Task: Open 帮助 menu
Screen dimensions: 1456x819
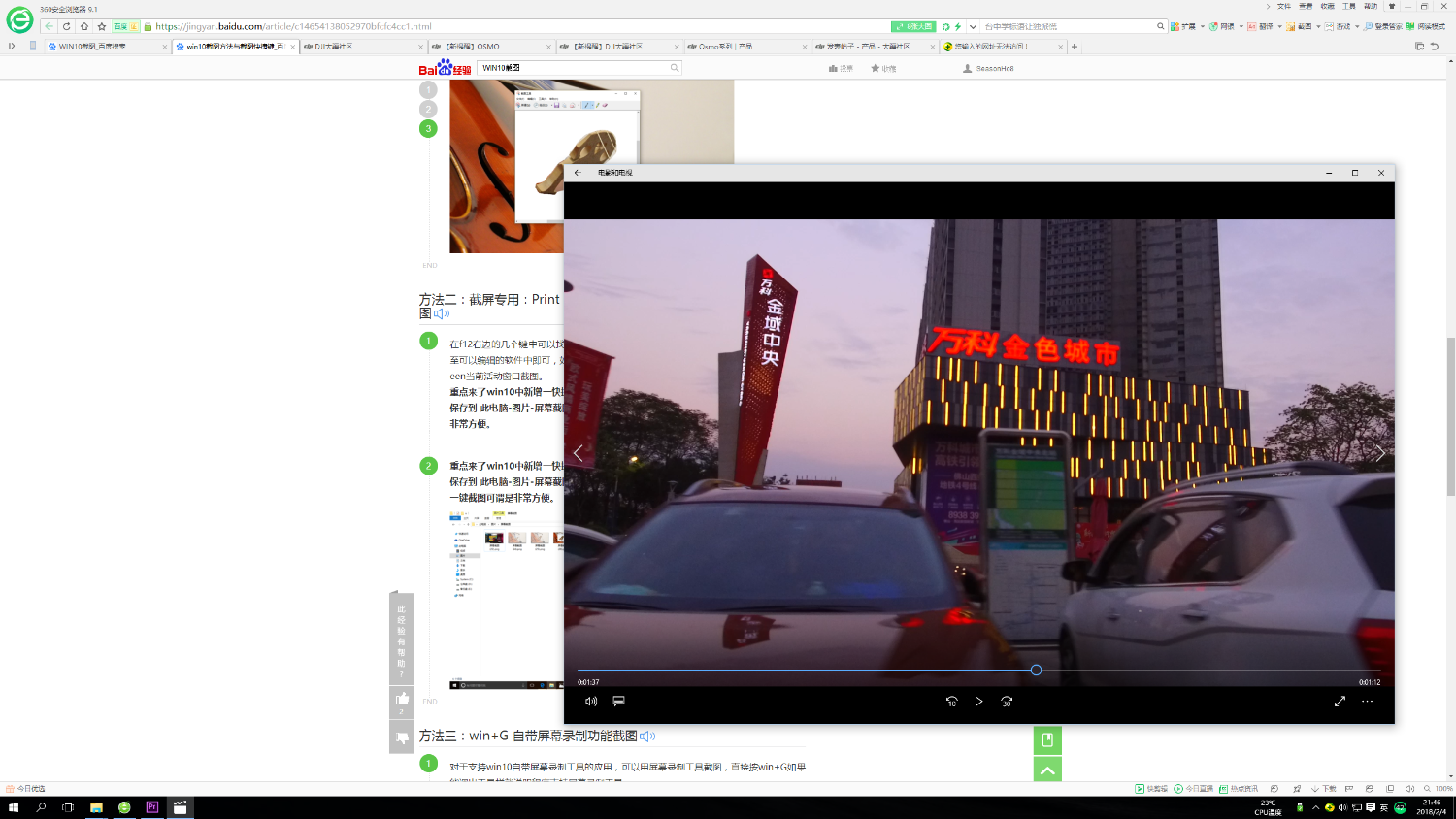Action: pos(1370,6)
